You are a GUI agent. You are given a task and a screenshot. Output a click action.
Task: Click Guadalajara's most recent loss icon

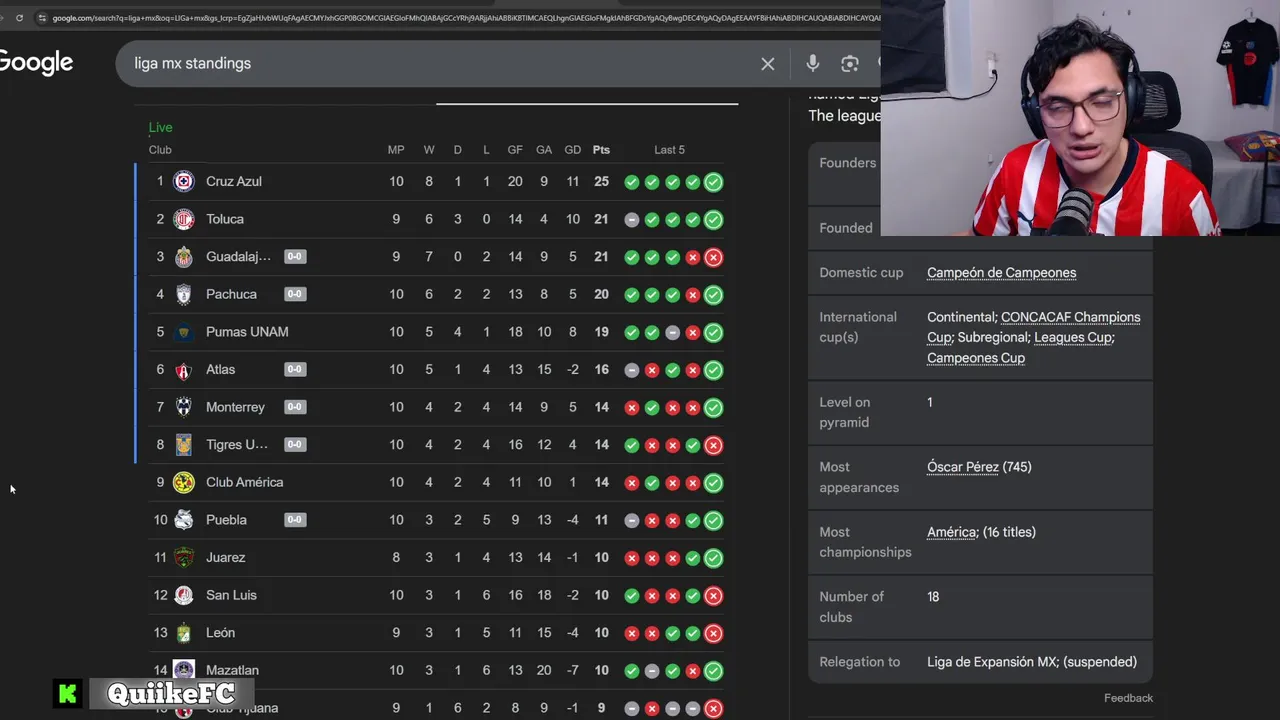(713, 257)
